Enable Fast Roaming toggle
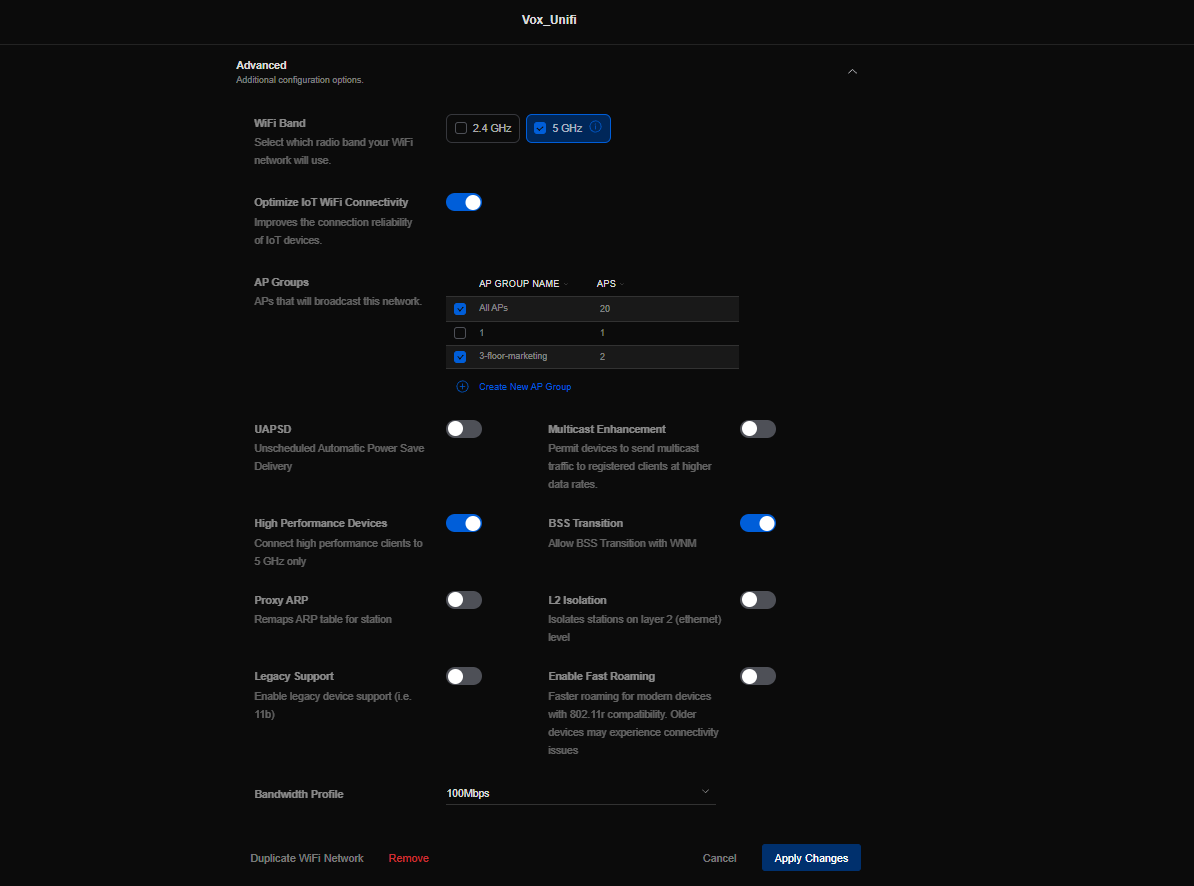 [x=757, y=676]
